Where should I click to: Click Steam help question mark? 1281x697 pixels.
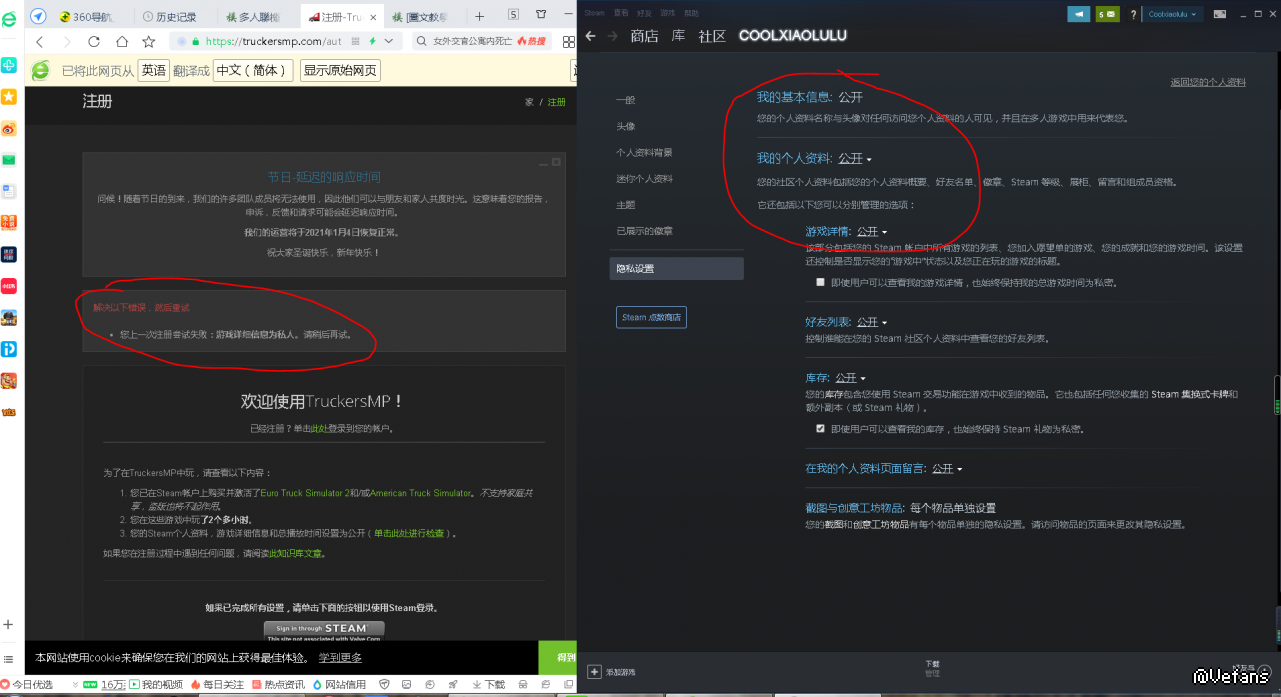(1133, 14)
